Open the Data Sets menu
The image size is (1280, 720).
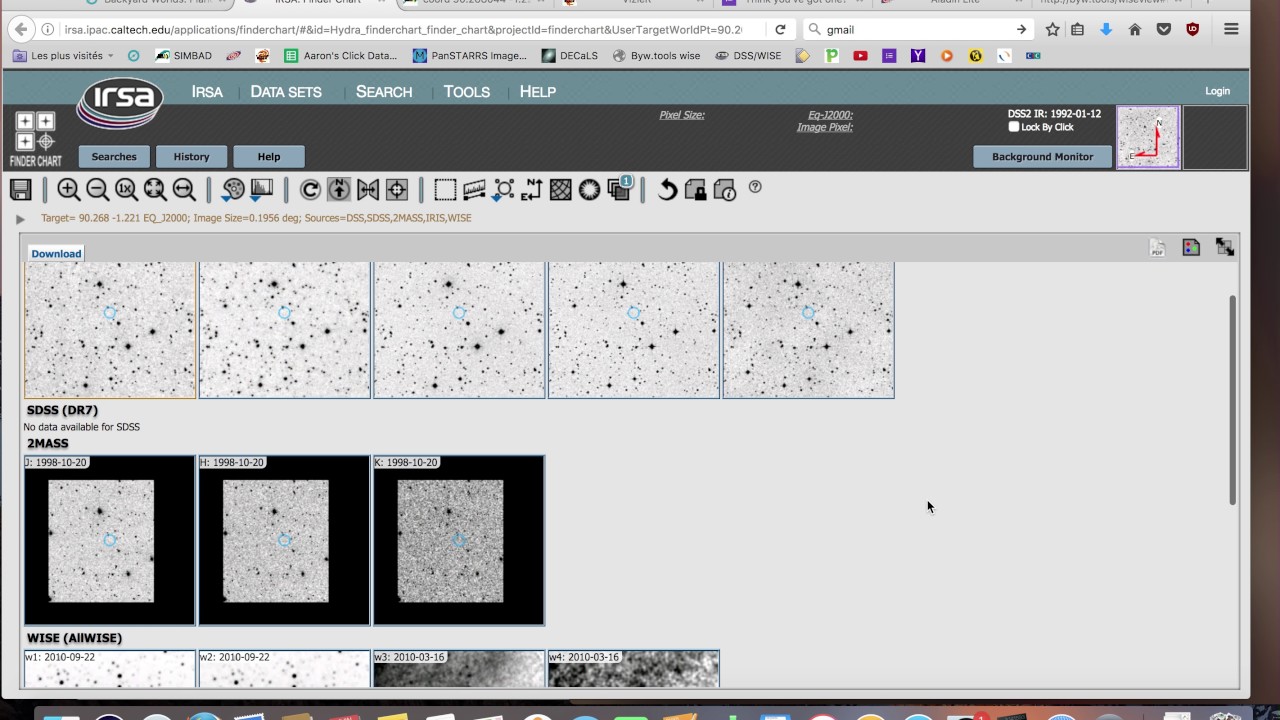coord(286,92)
